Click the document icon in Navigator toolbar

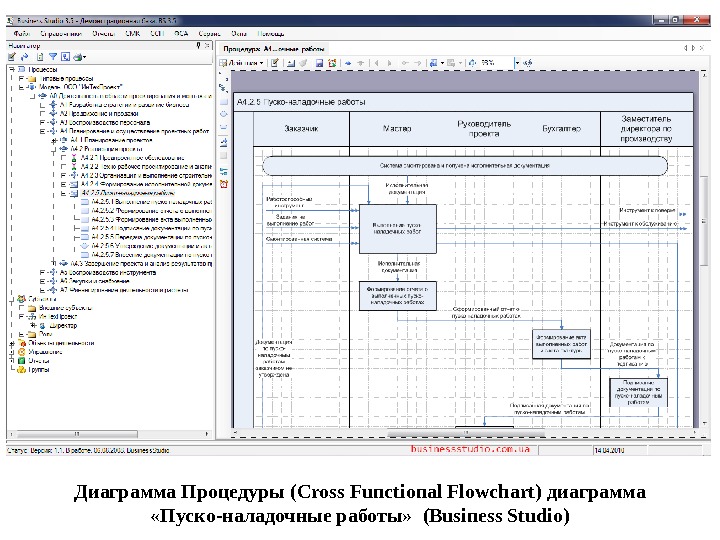pyautogui.click(x=40, y=57)
